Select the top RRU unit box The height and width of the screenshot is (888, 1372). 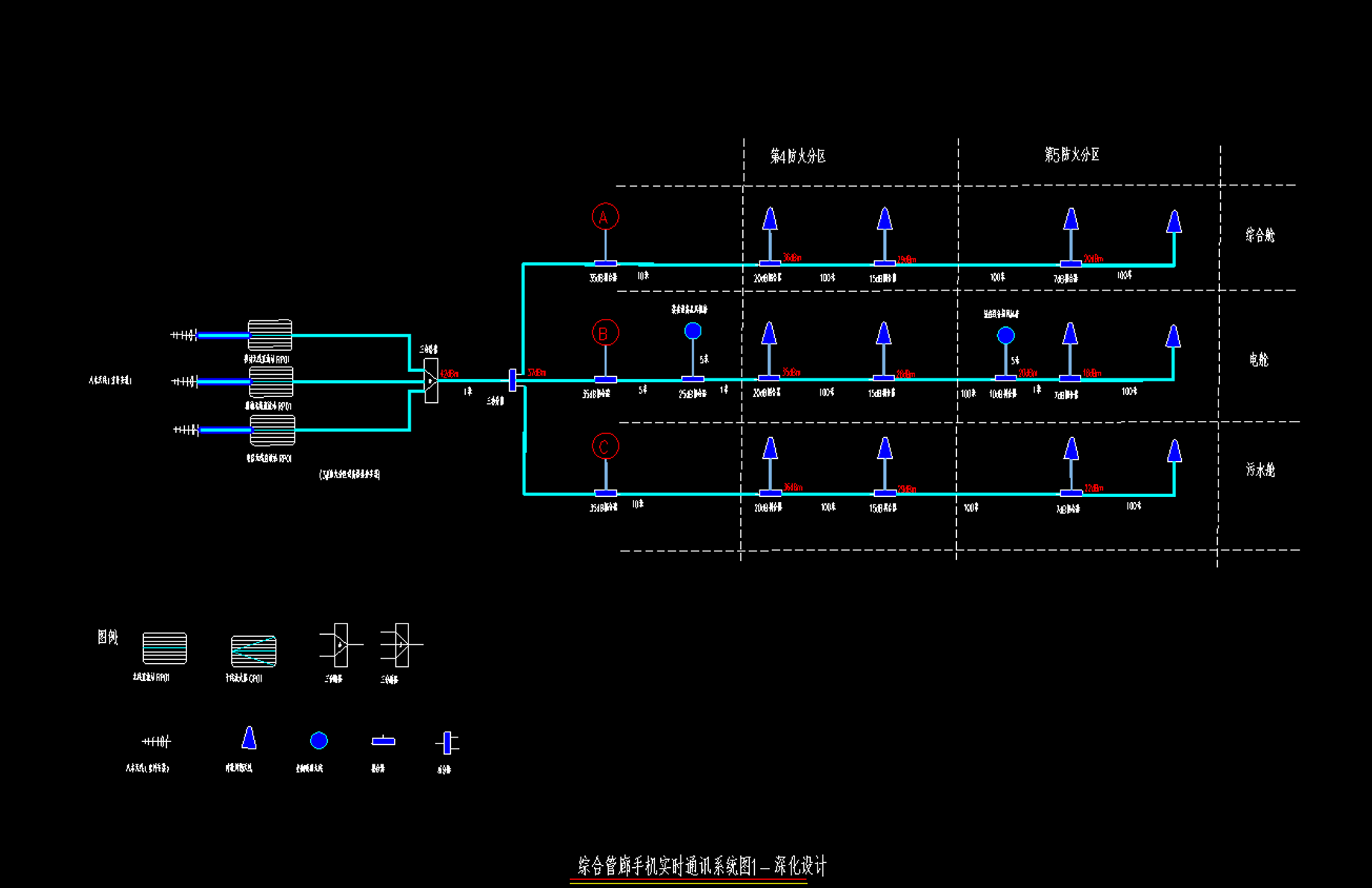click(270, 334)
